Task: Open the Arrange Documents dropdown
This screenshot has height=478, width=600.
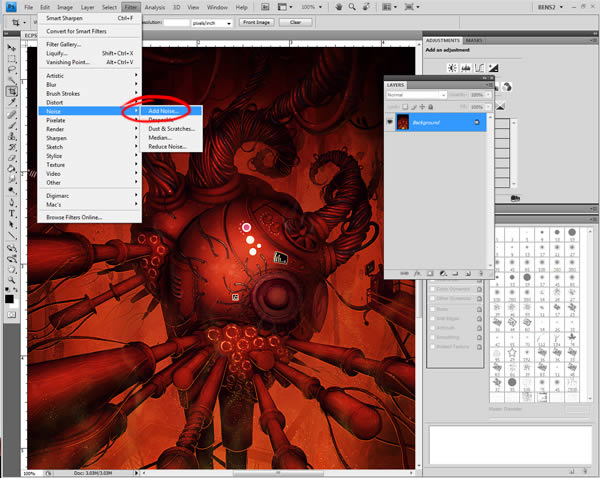Action: tap(390, 7)
